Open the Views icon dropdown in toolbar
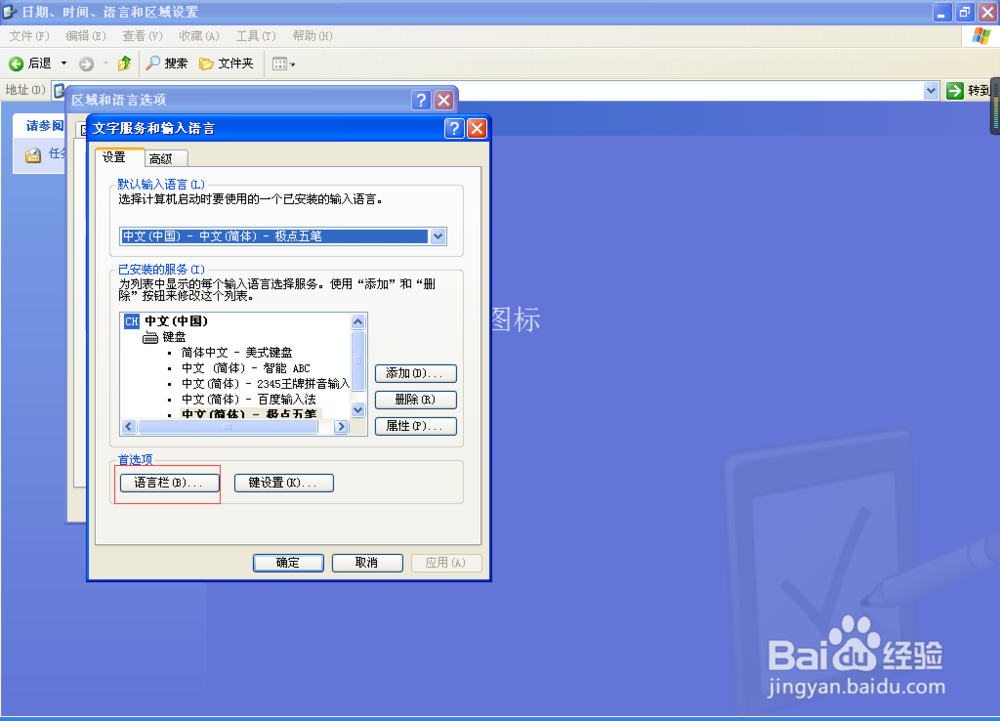The image size is (1000, 721). coord(283,64)
